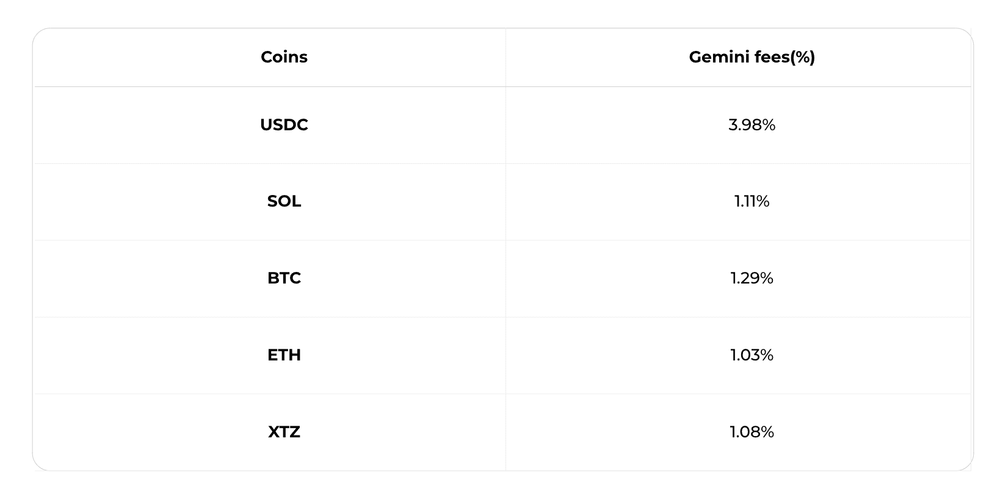Click the Coins column header
This screenshot has width=1000, height=484.
284,57
